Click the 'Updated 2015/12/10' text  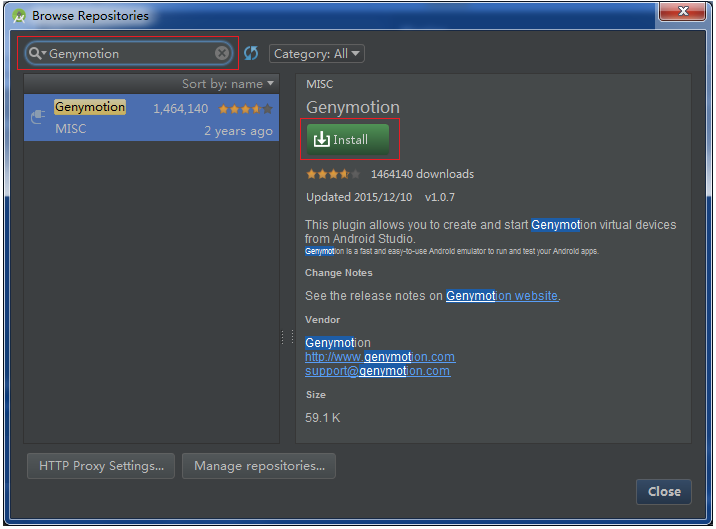click(x=359, y=197)
